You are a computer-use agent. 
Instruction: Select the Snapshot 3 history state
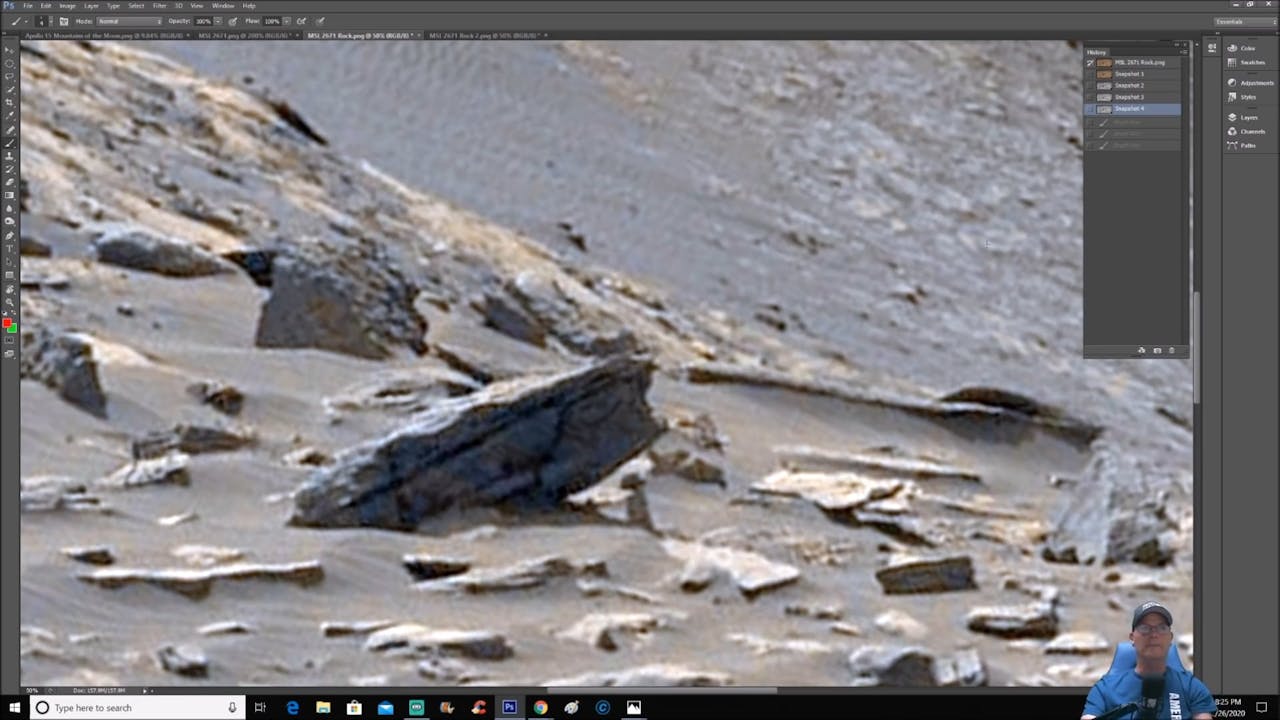click(1130, 97)
